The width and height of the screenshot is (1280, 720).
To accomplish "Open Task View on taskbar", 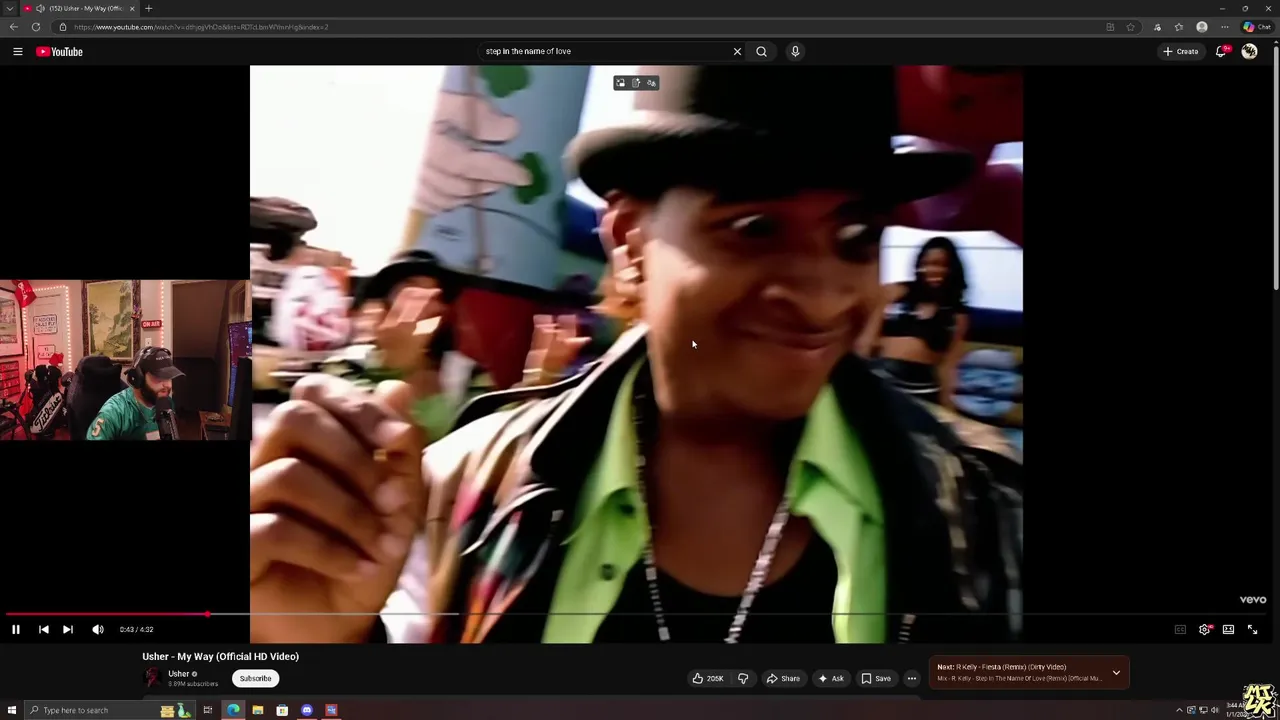I will pyautogui.click(x=208, y=710).
